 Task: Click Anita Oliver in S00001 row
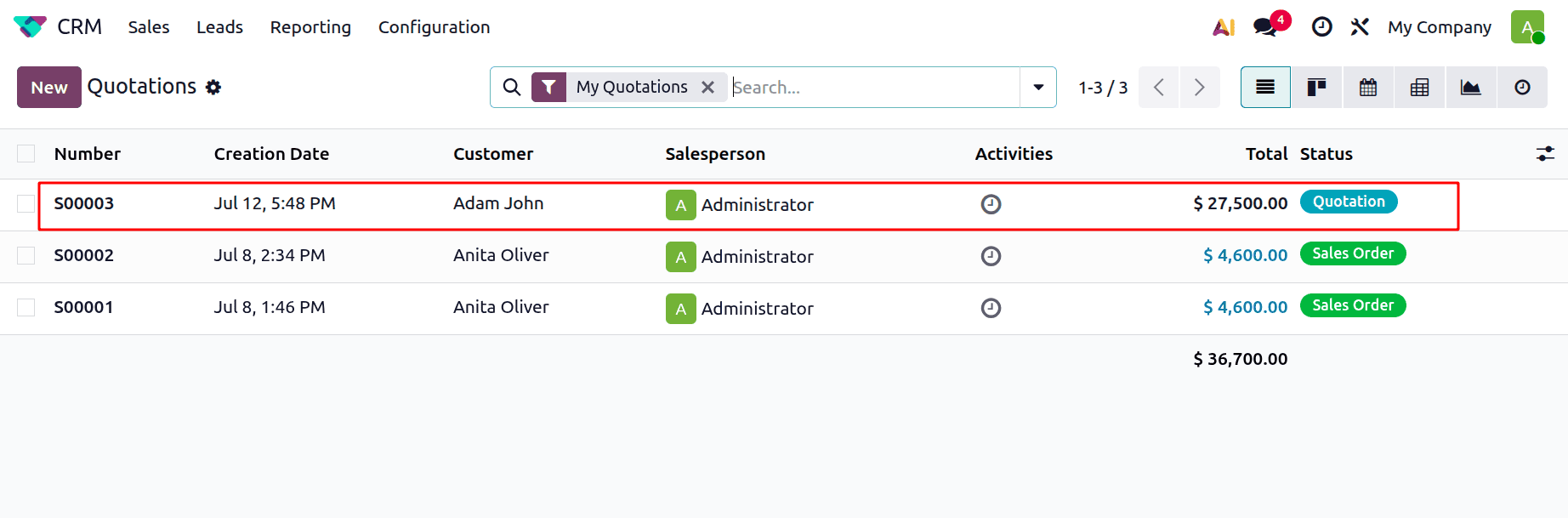pos(501,307)
